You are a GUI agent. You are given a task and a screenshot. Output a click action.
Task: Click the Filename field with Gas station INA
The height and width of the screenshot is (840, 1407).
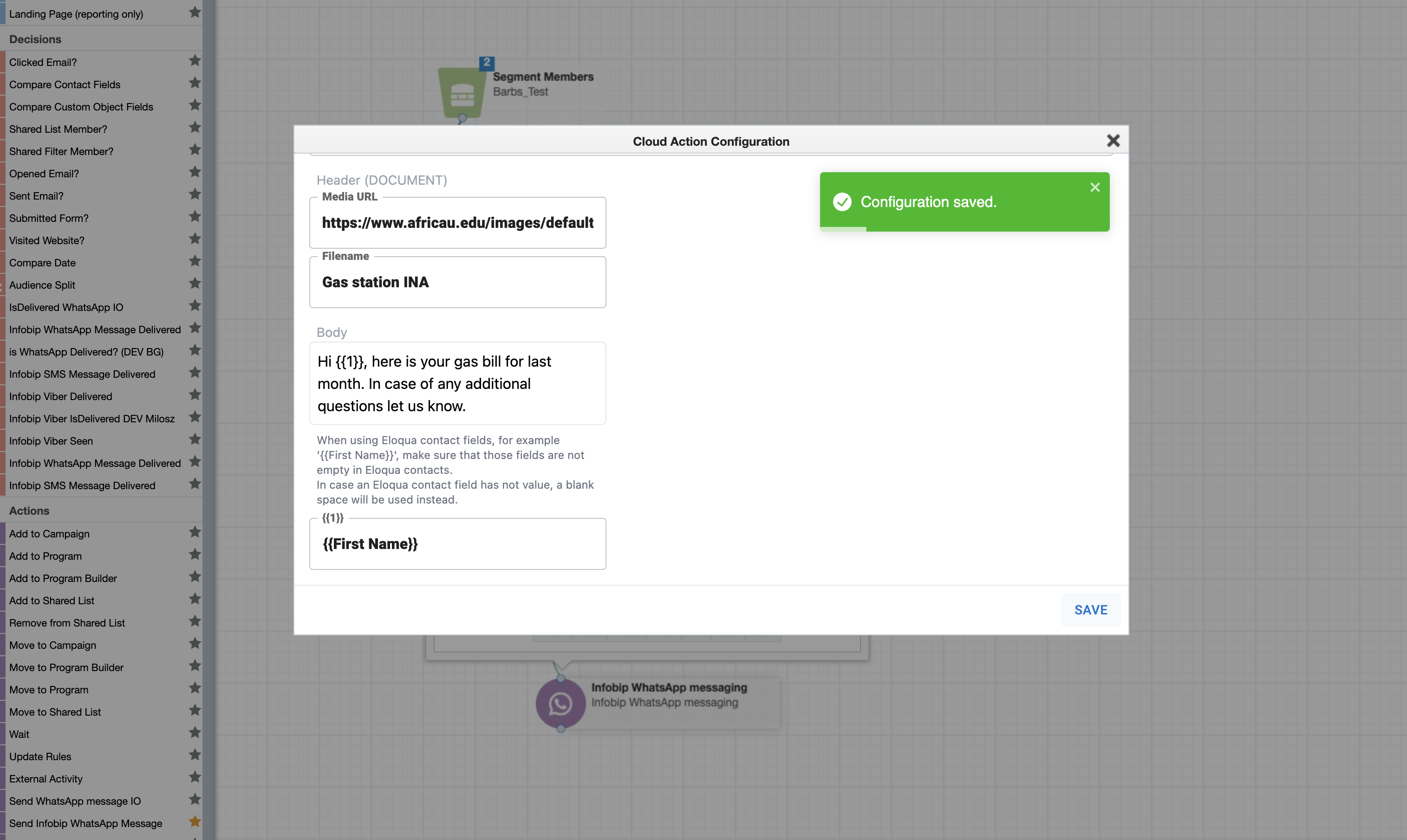point(457,283)
